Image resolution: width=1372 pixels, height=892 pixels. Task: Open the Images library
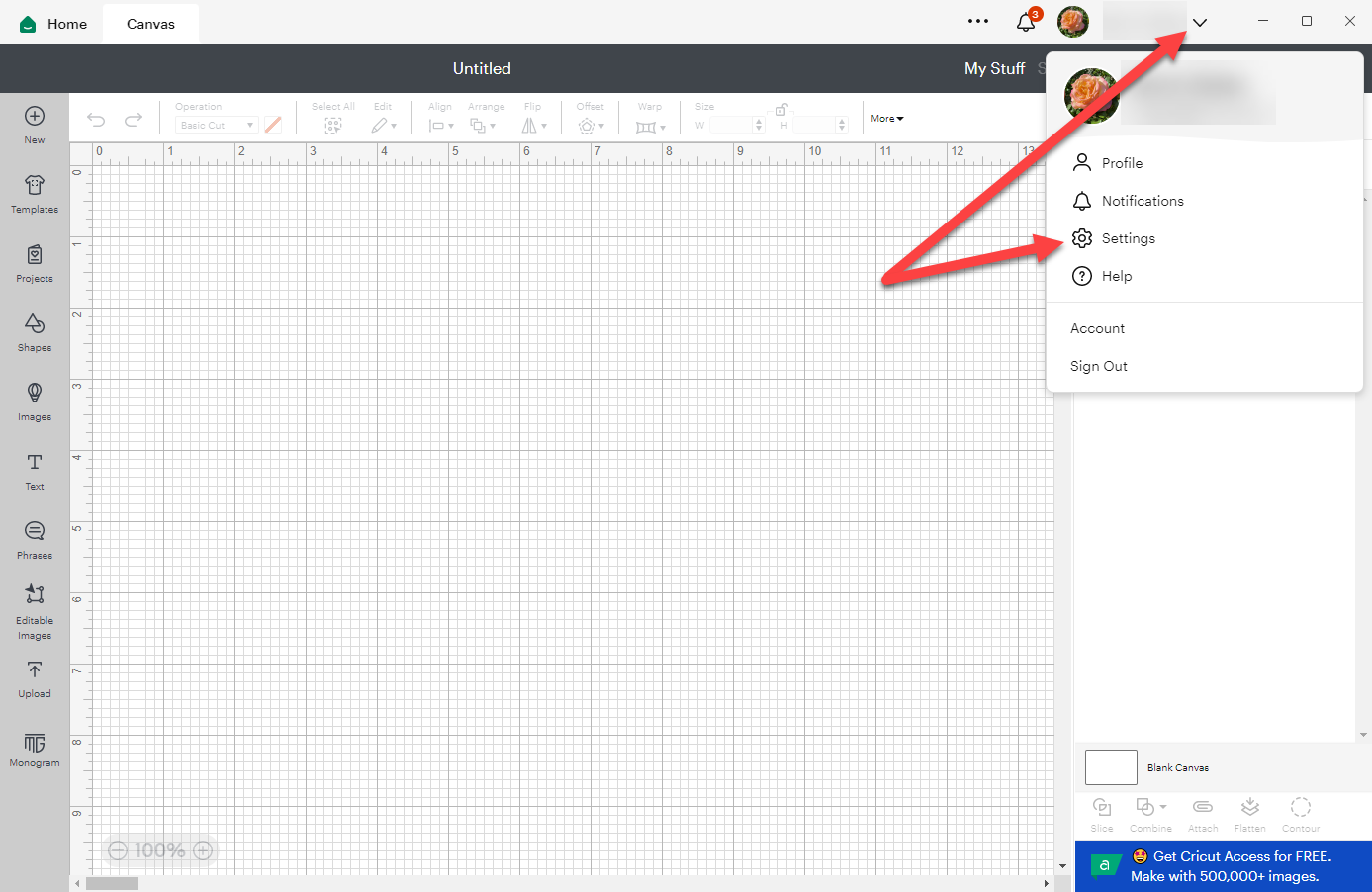[x=35, y=401]
